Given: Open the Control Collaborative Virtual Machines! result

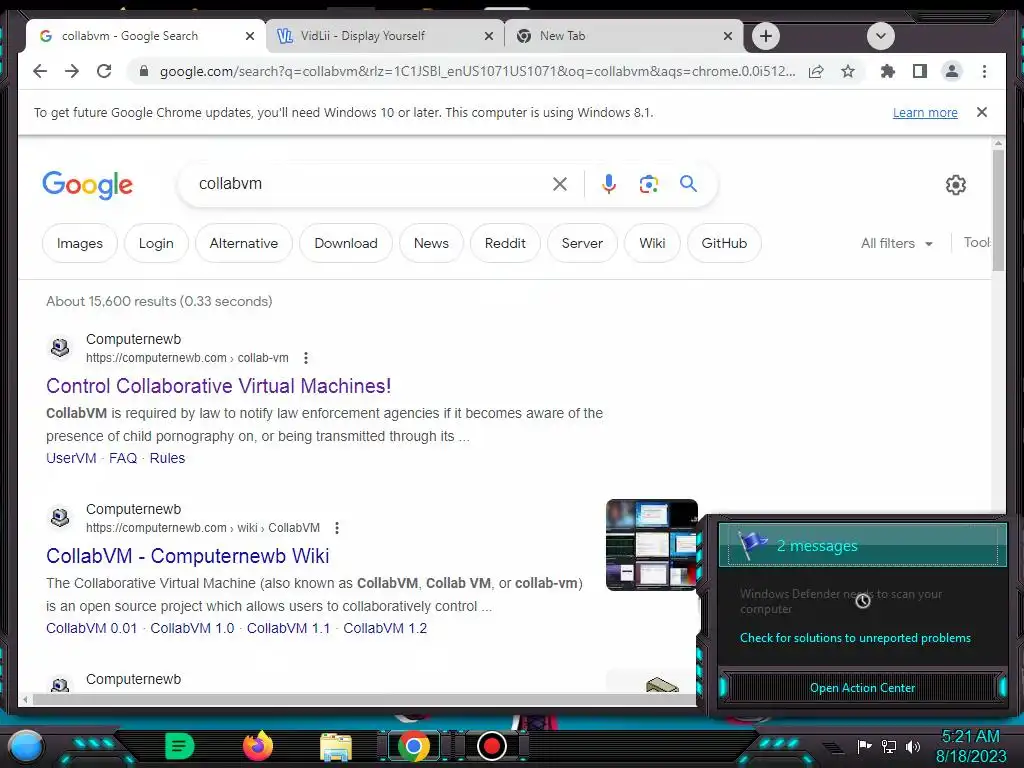Looking at the screenshot, I should (x=218, y=386).
